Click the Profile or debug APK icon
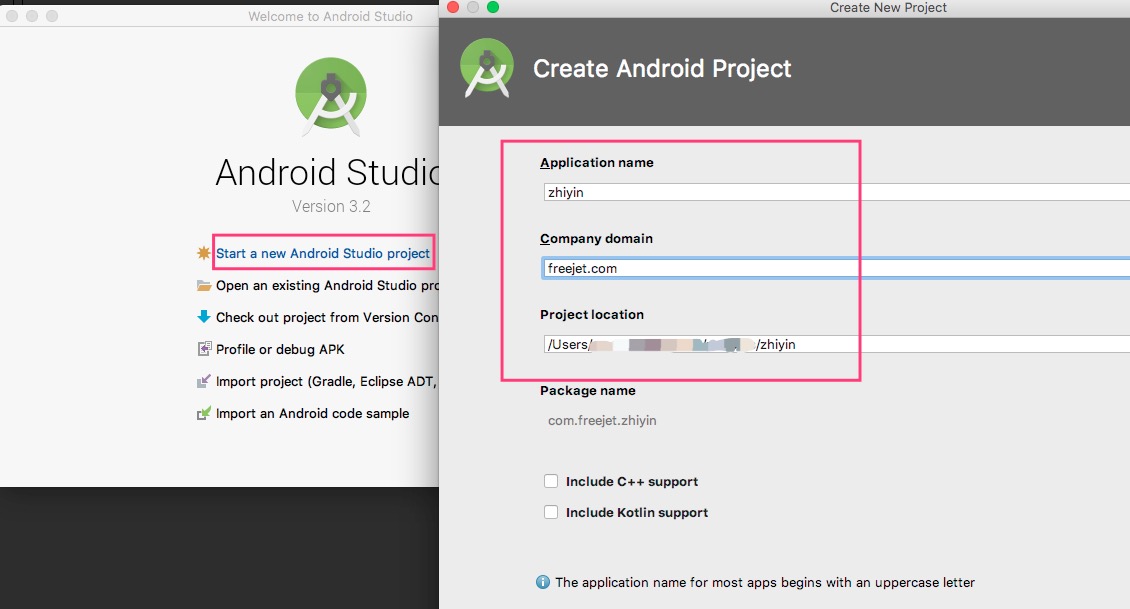The height and width of the screenshot is (609, 1130). click(204, 349)
